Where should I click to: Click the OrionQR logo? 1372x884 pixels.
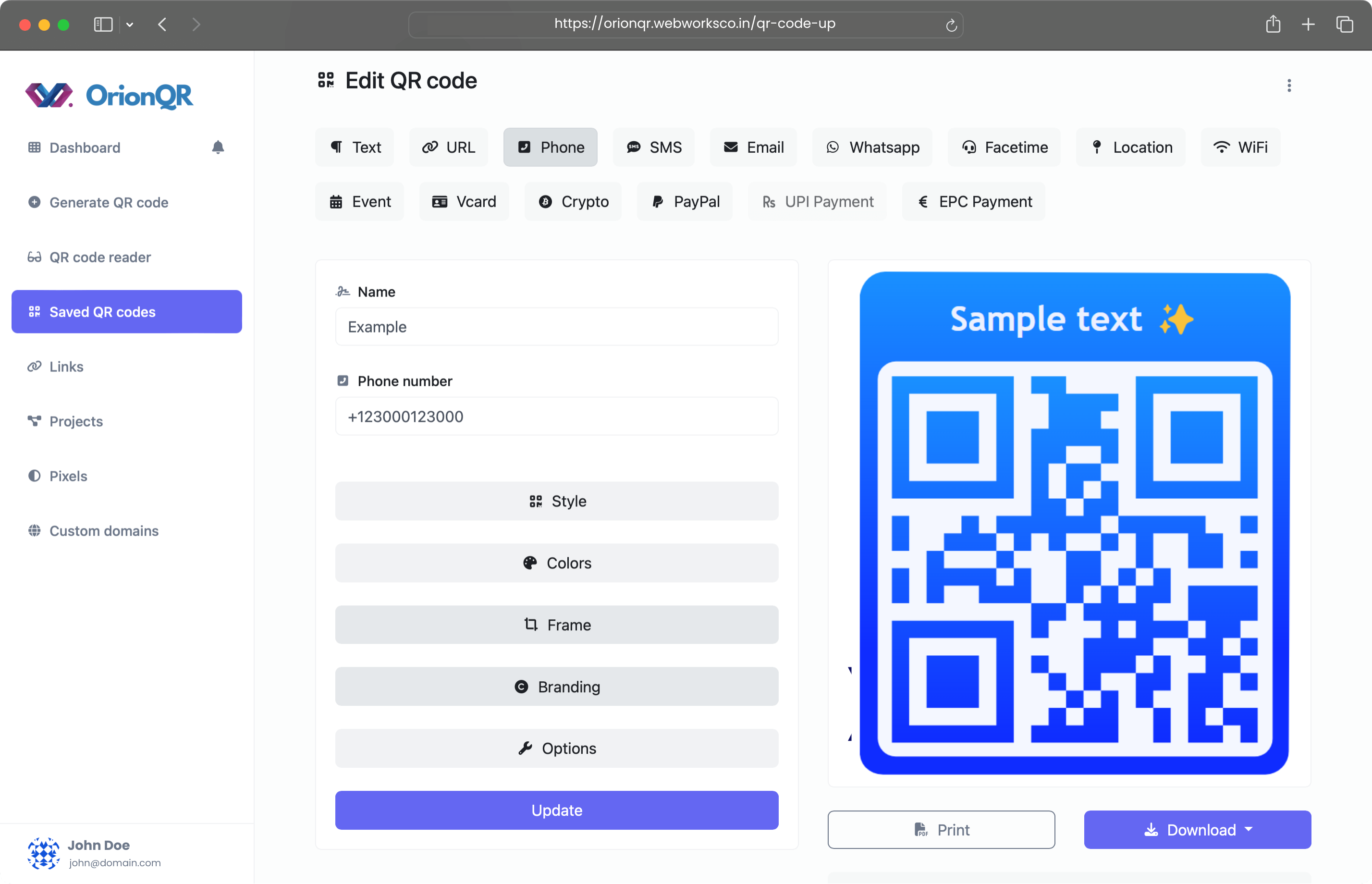tap(109, 95)
